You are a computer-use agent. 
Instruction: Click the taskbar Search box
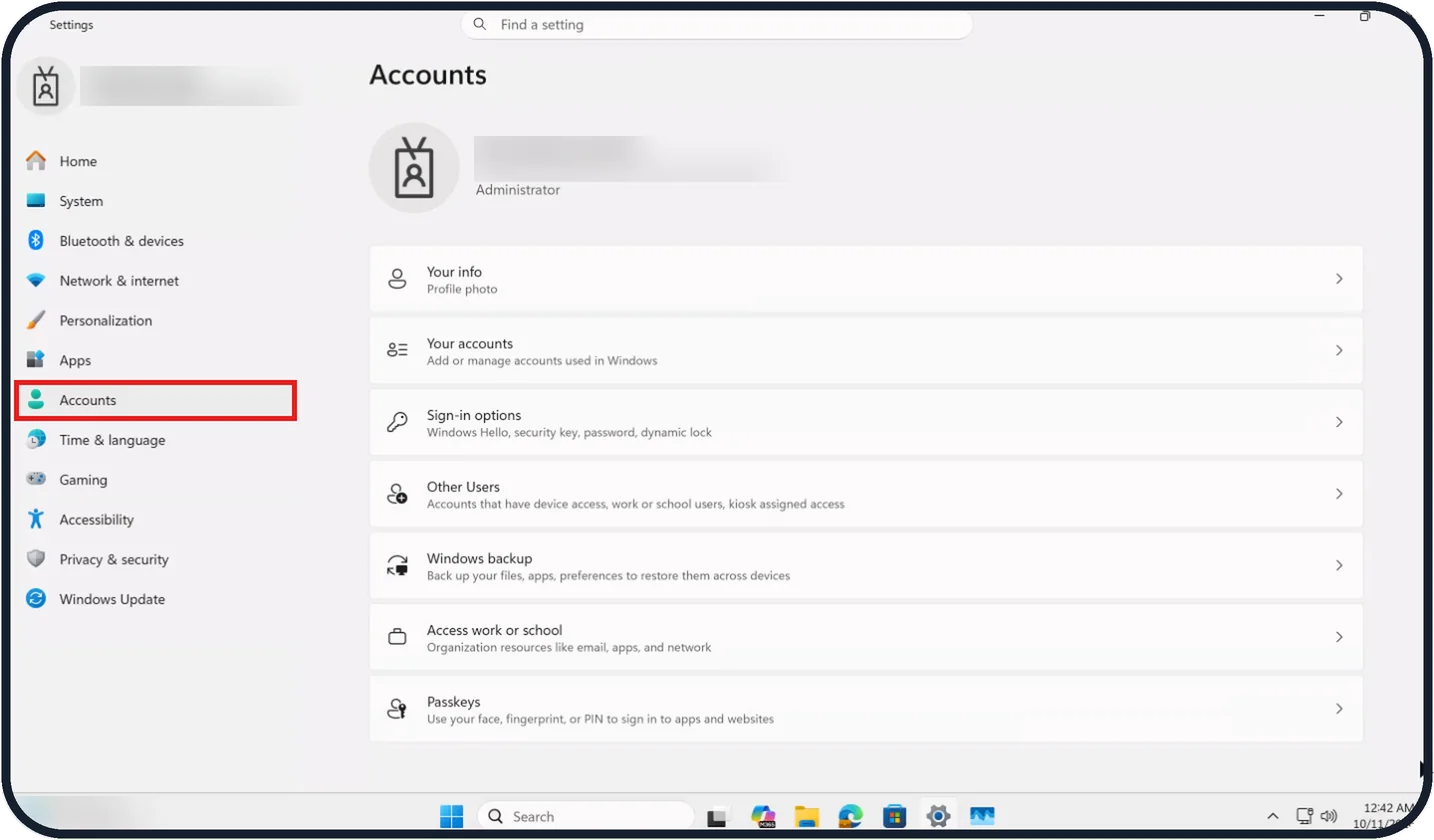586,816
